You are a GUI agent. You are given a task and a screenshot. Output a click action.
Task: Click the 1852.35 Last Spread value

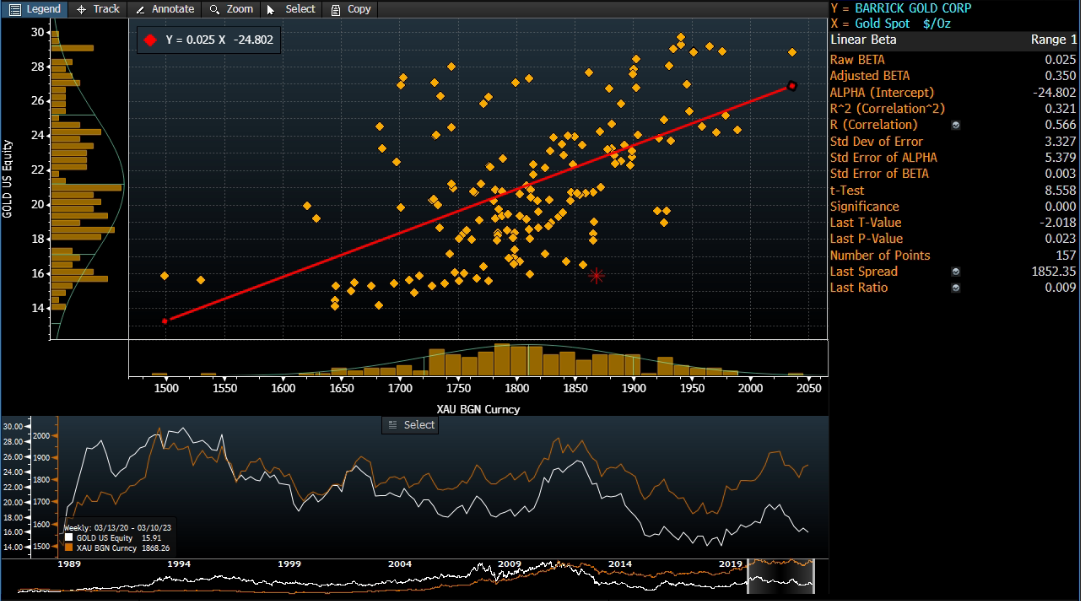1053,272
